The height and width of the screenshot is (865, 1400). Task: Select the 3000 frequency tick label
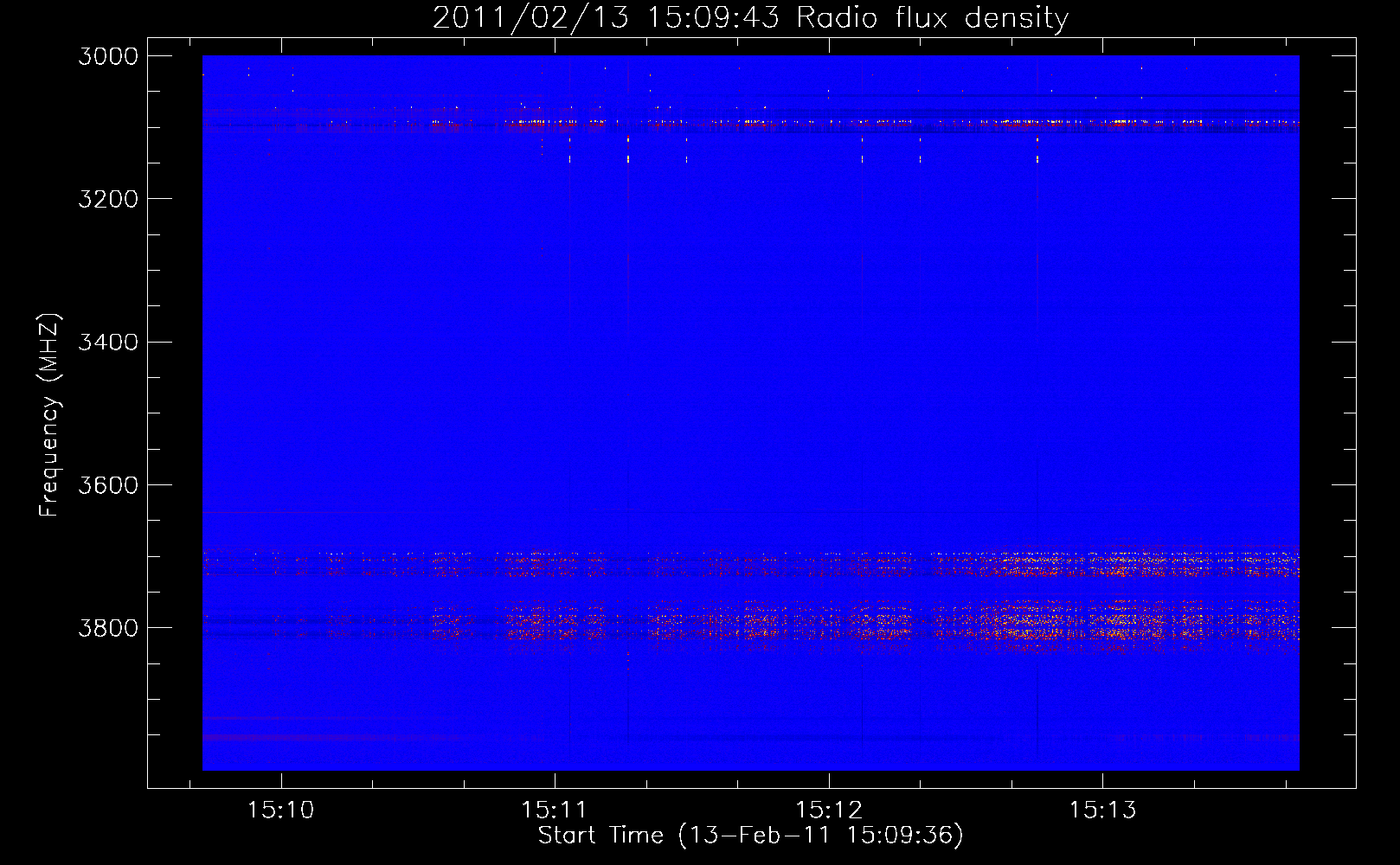click(108, 56)
